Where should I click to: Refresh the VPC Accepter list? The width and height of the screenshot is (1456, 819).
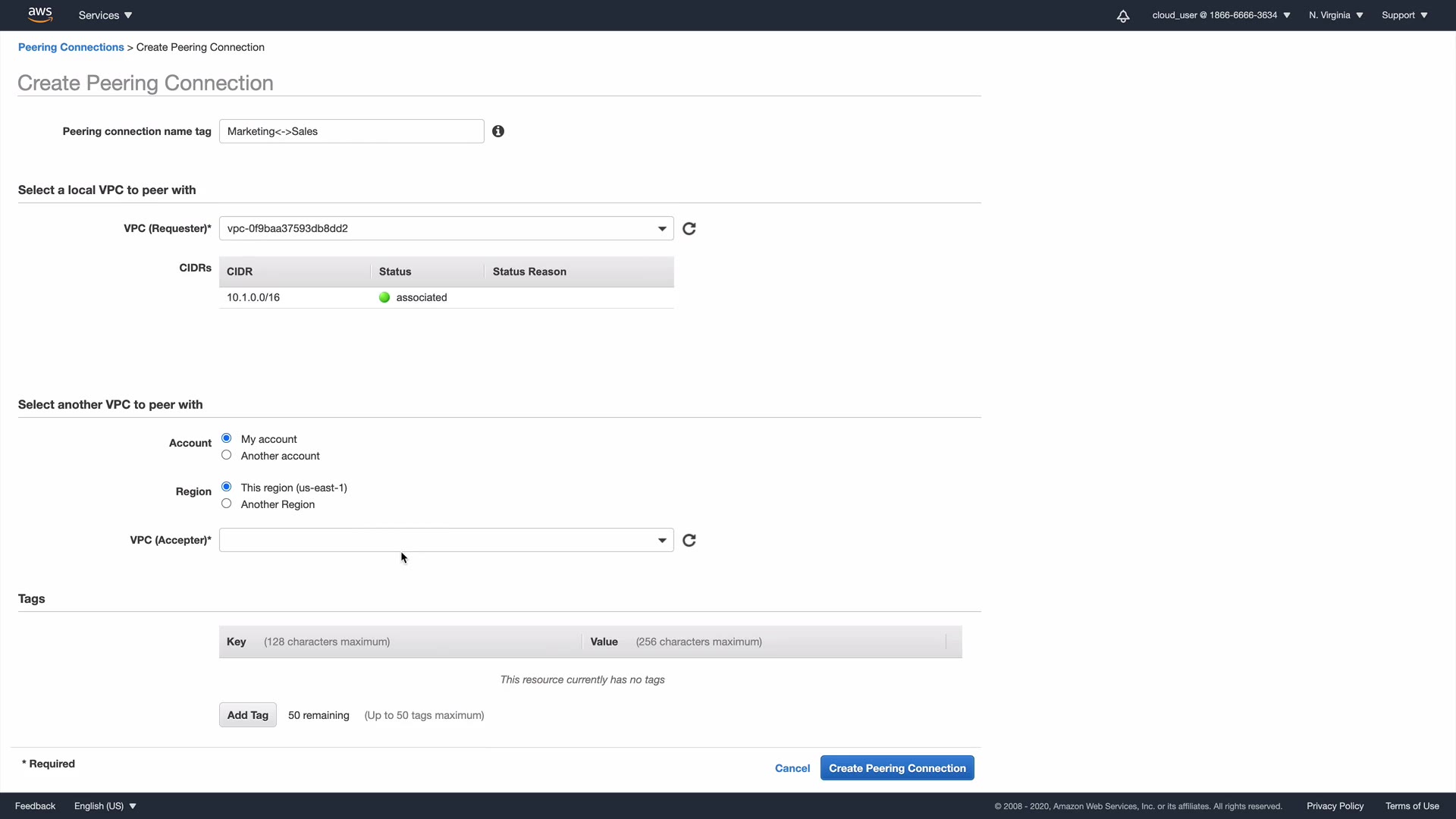click(x=689, y=540)
